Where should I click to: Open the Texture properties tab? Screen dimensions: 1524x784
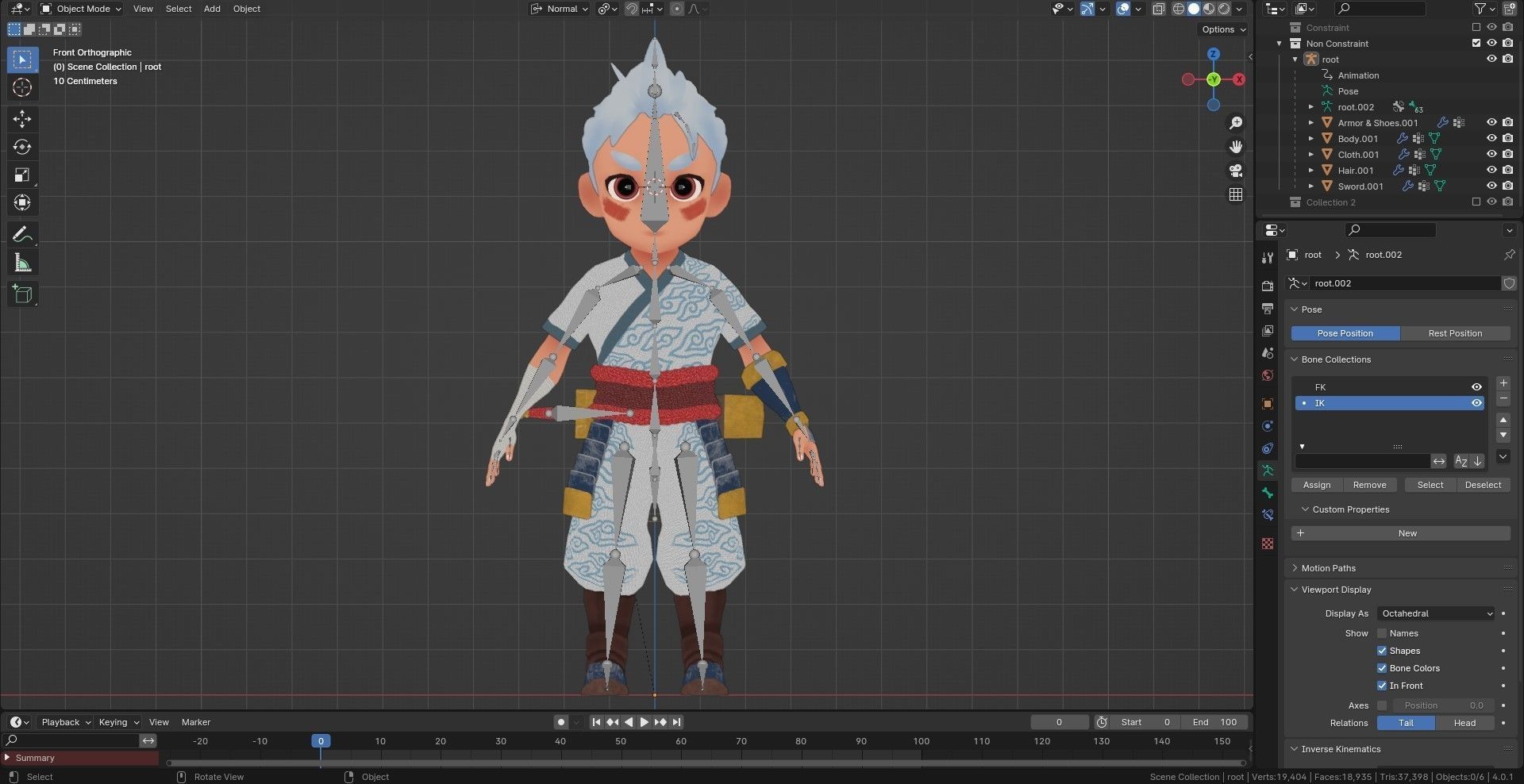[x=1268, y=544]
